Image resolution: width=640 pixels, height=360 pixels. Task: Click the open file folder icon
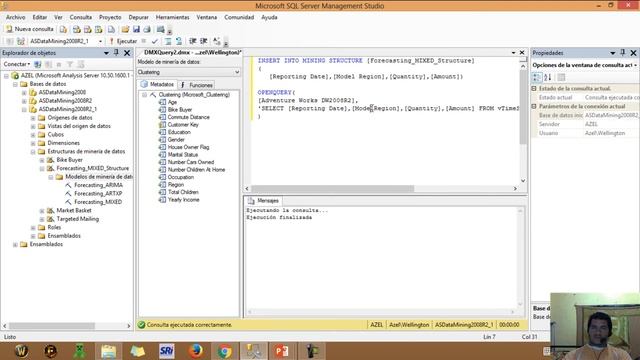click(x=125, y=29)
